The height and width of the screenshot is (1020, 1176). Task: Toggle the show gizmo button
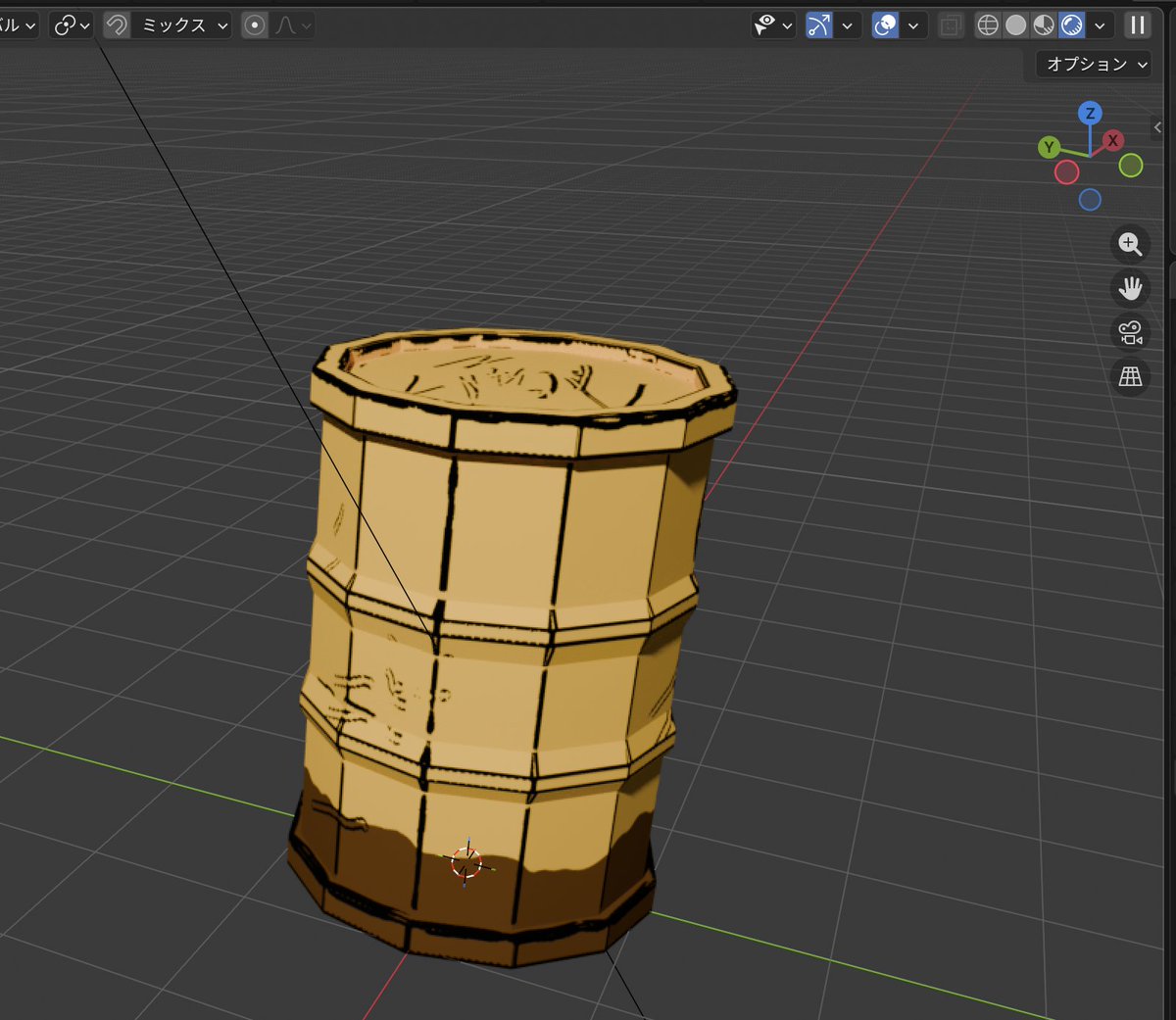tap(819, 25)
